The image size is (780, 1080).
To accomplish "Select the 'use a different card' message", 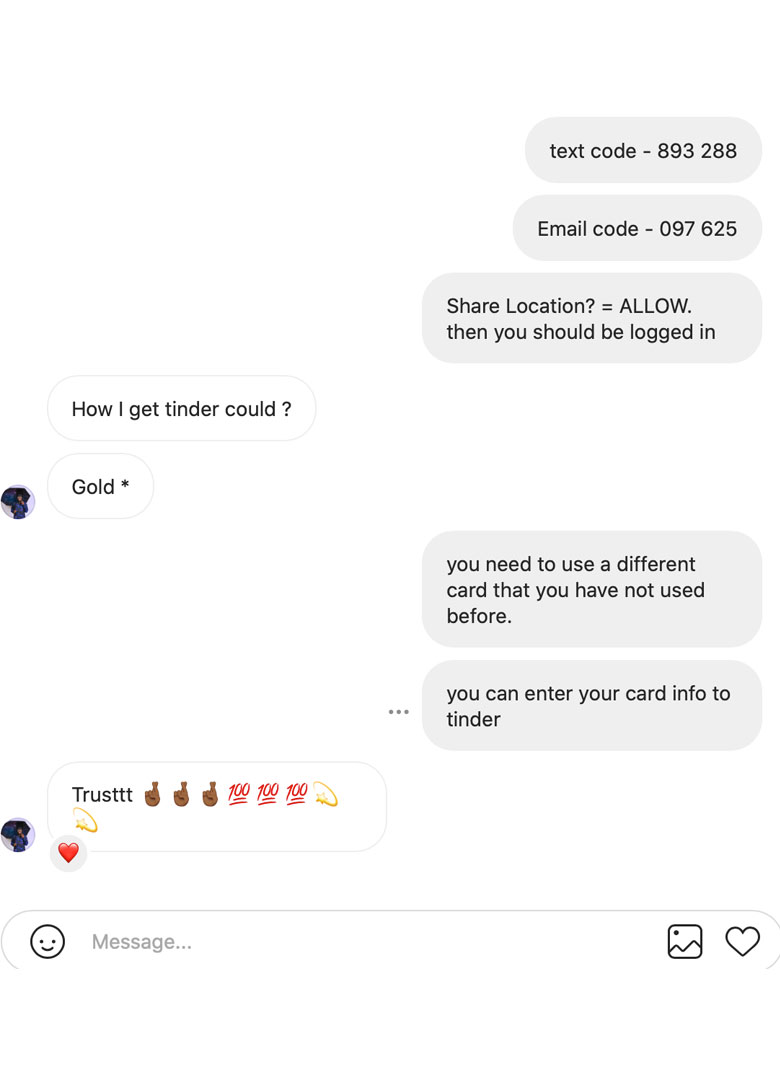I will pos(592,589).
